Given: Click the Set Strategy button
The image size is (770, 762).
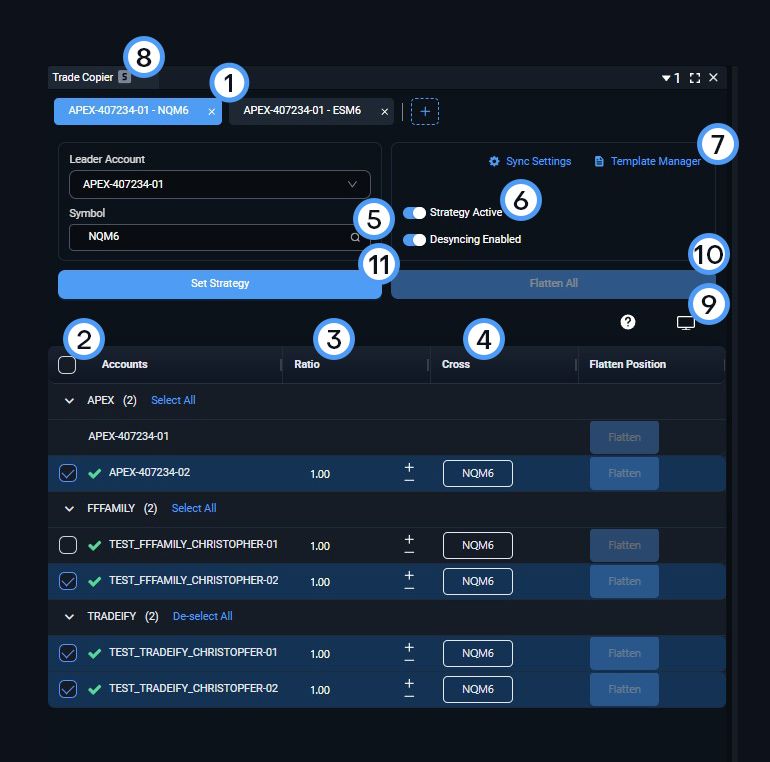Looking at the screenshot, I should [220, 284].
